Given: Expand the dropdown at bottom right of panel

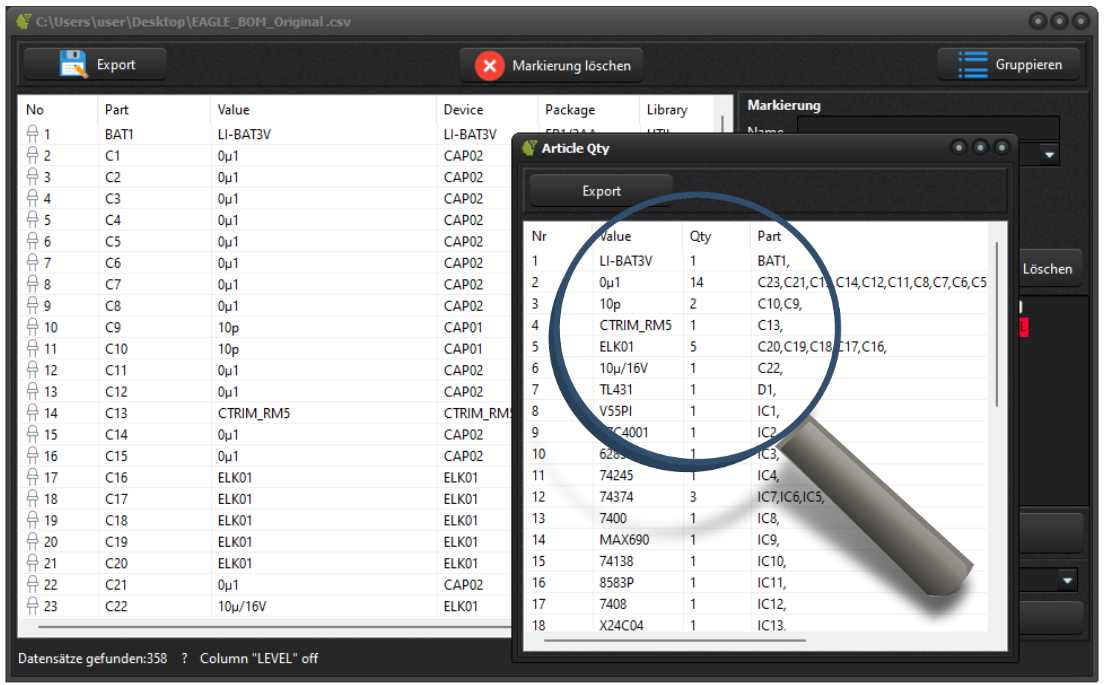Looking at the screenshot, I should click(1067, 581).
